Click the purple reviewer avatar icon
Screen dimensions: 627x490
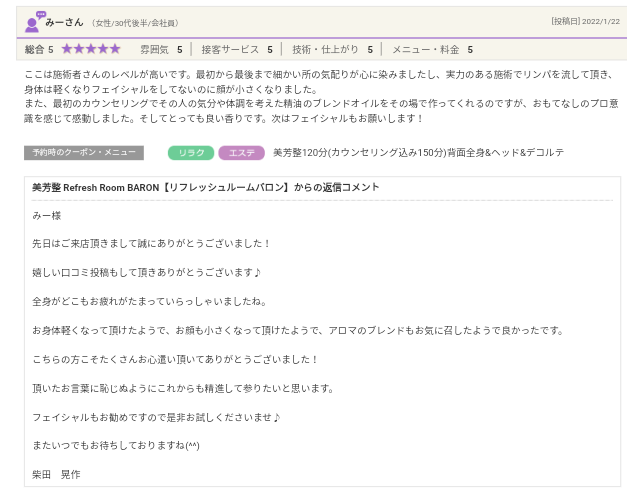coord(33,22)
